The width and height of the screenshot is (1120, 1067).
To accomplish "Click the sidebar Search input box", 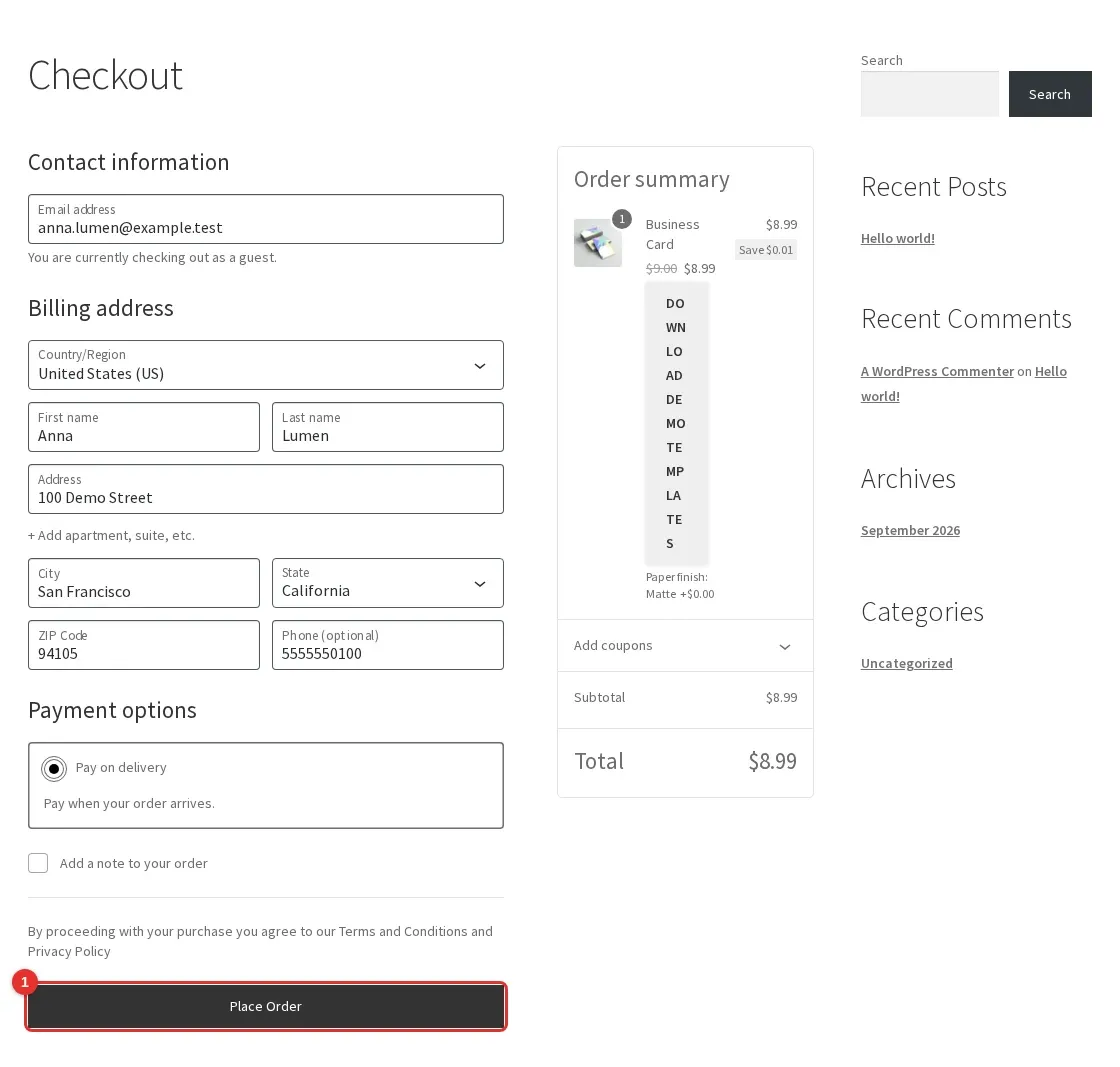I will [929, 94].
